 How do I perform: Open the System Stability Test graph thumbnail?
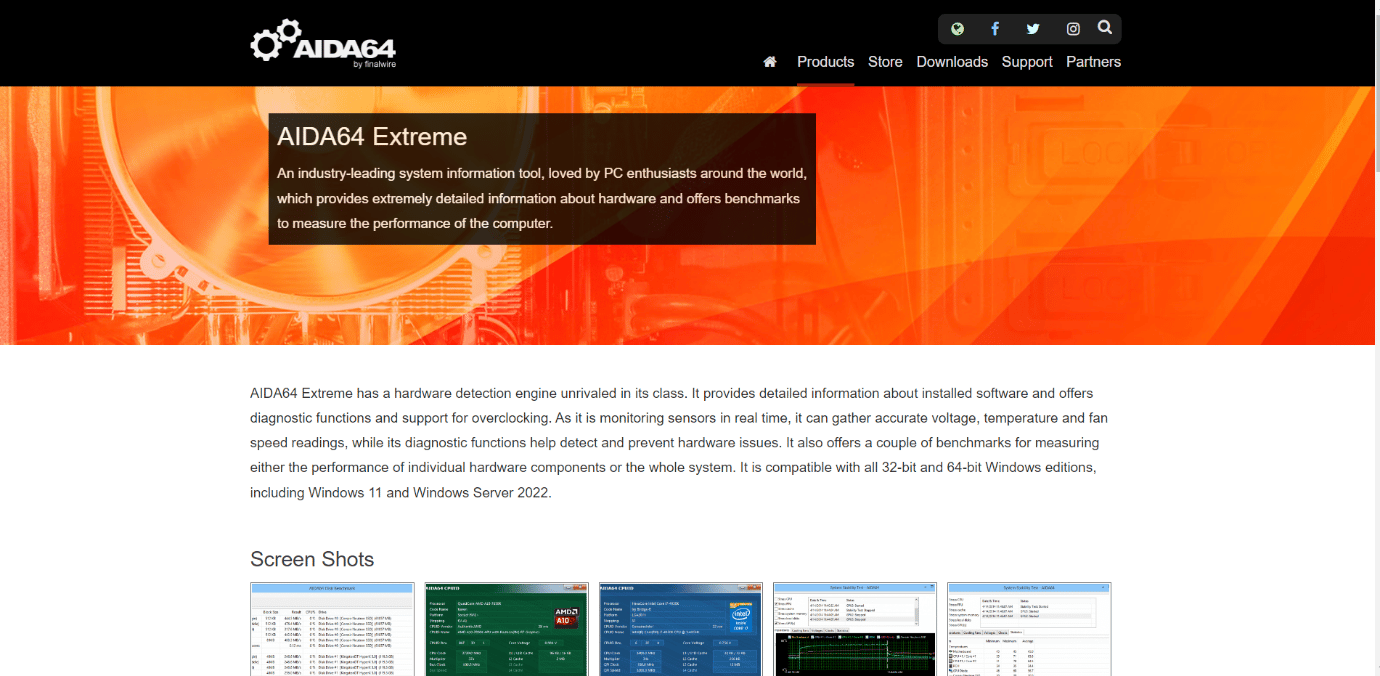pyautogui.click(x=855, y=629)
